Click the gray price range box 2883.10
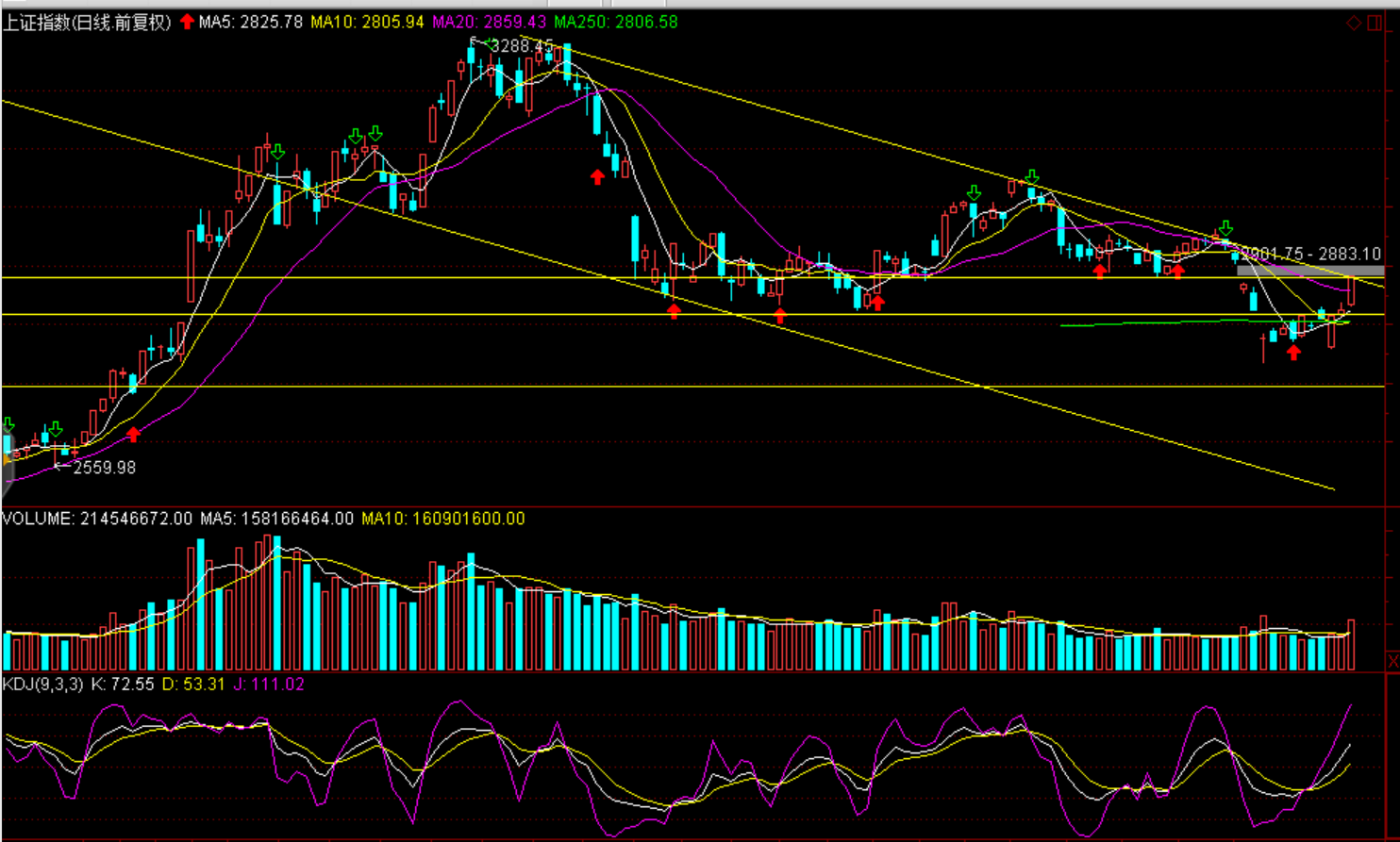1400x842 pixels. 1309,271
